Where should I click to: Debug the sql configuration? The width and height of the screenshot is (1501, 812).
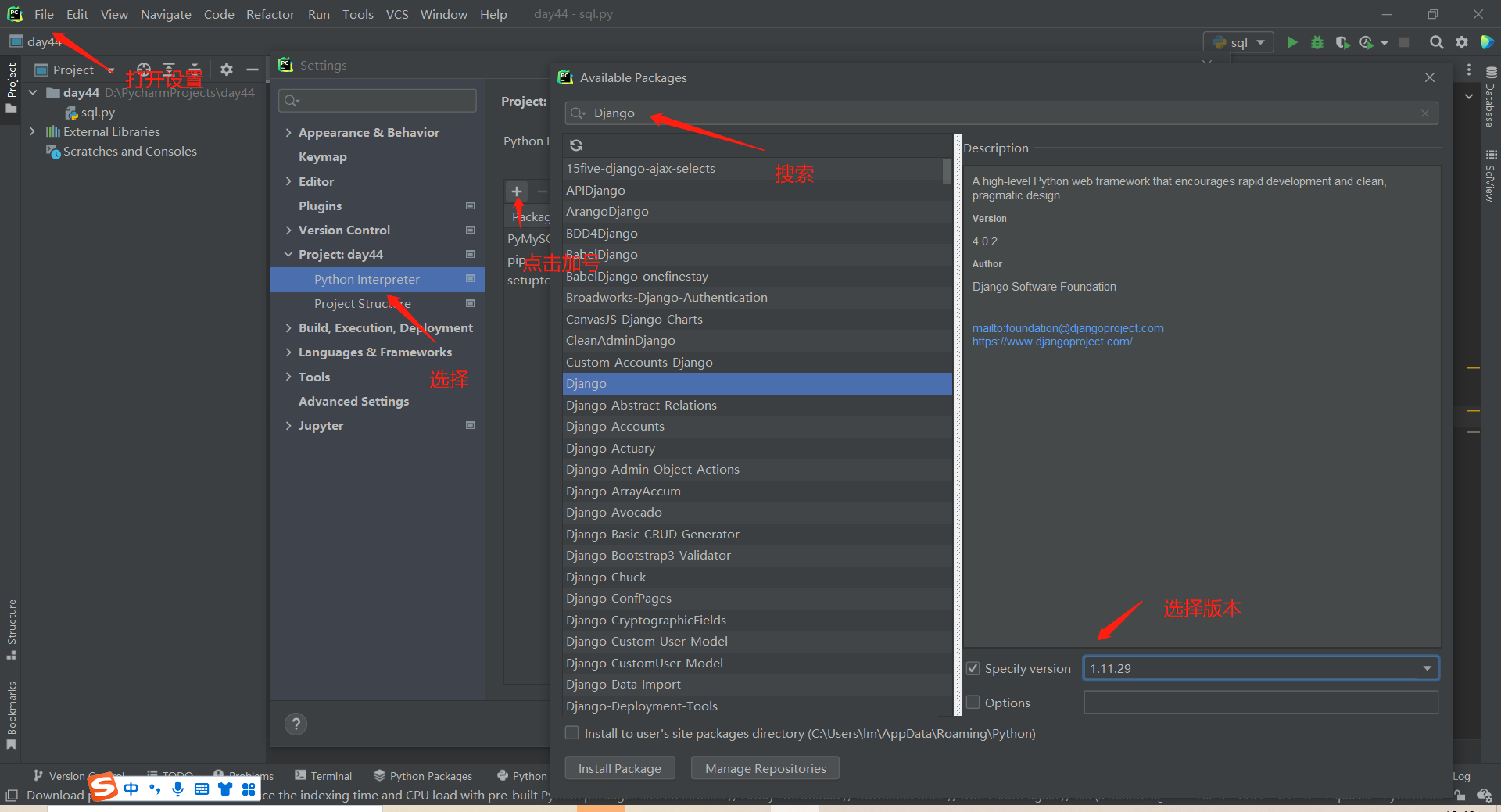point(1317,42)
